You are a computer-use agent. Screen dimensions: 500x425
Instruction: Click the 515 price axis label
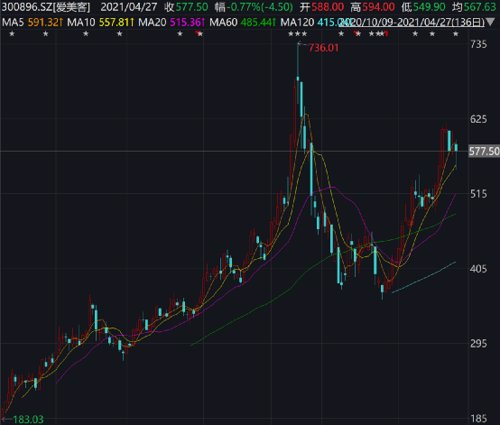coord(478,194)
